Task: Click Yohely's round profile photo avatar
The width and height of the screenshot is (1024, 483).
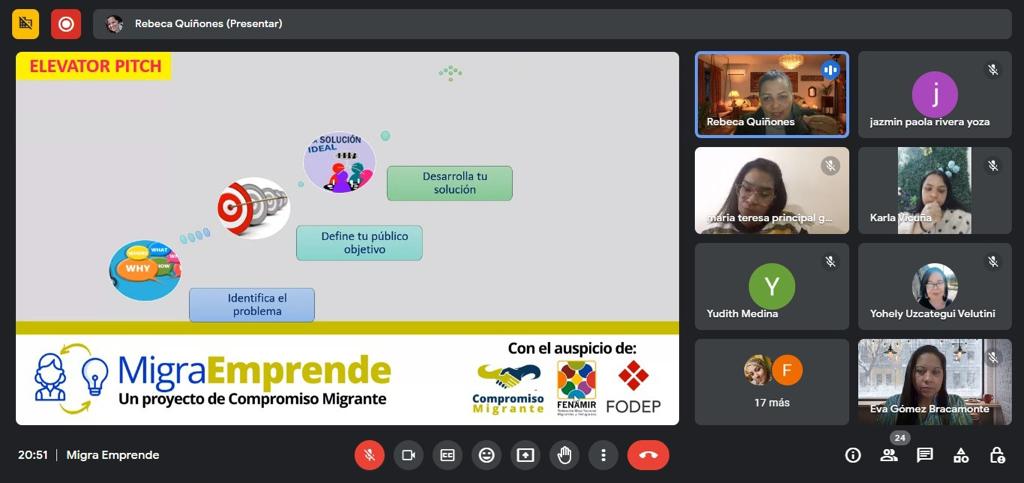Action: coord(935,286)
